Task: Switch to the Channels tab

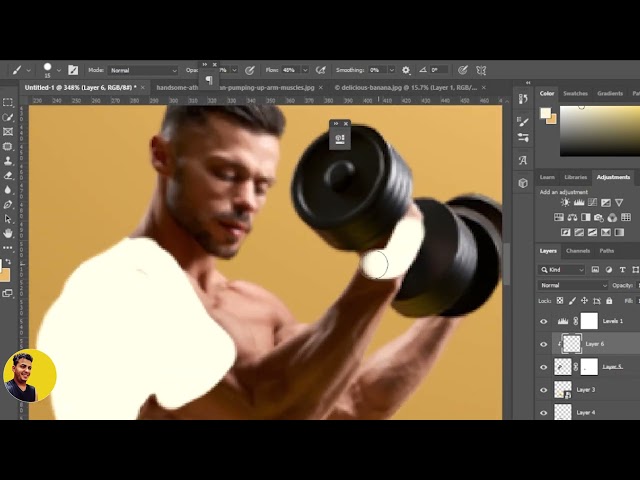Action: click(x=578, y=251)
